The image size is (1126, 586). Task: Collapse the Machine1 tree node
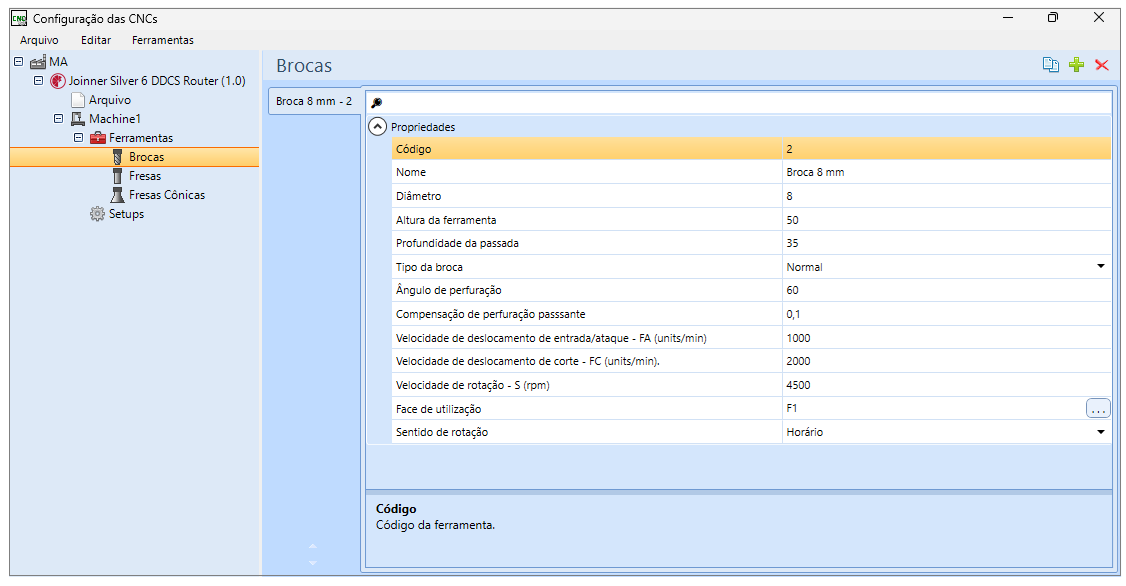pyautogui.click(x=59, y=118)
